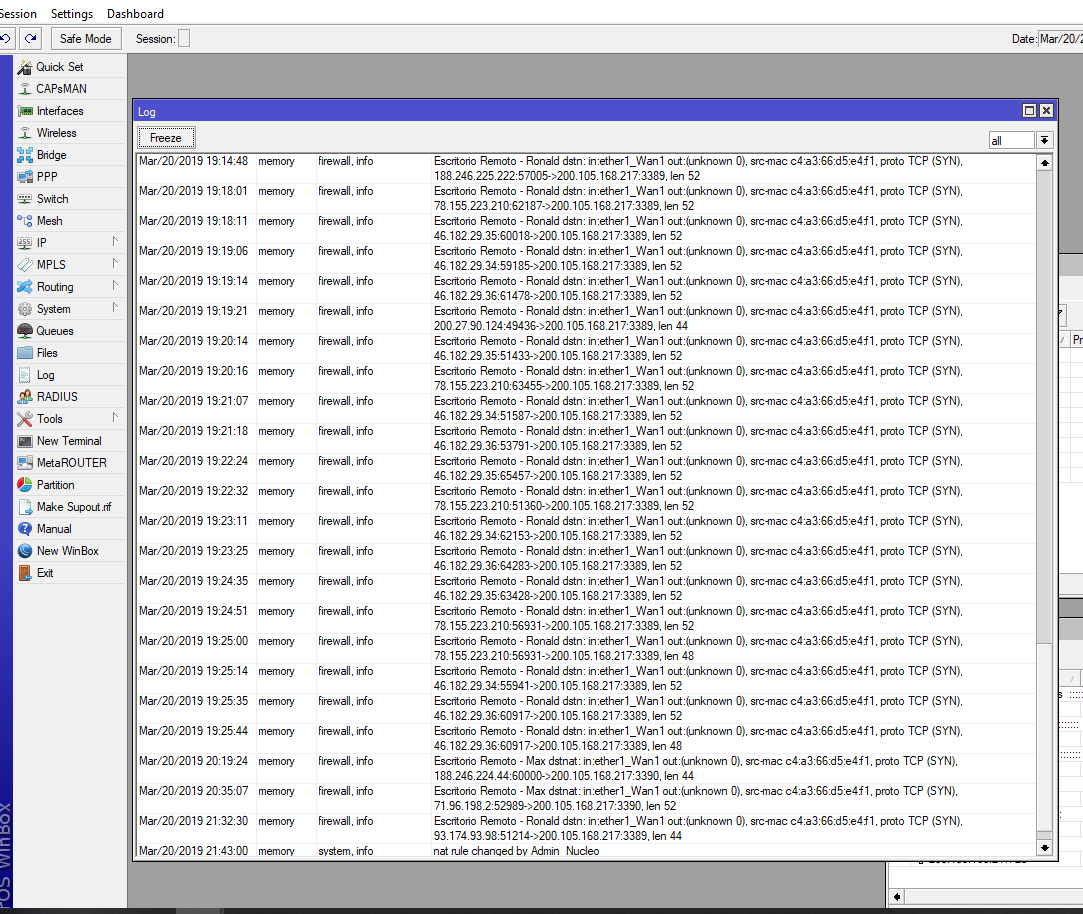This screenshot has width=1083, height=914.
Task: Click the MPLS icon
Action: coord(25,265)
